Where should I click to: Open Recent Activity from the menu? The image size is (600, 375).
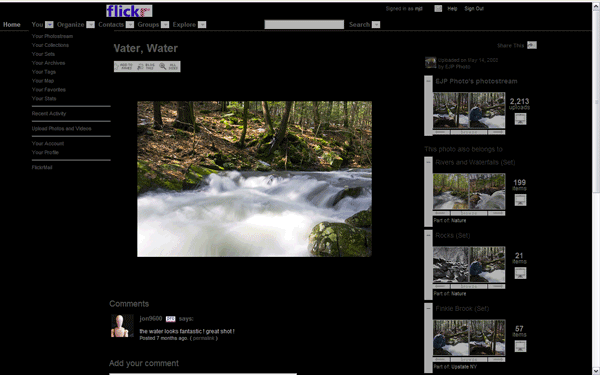click(x=49, y=114)
